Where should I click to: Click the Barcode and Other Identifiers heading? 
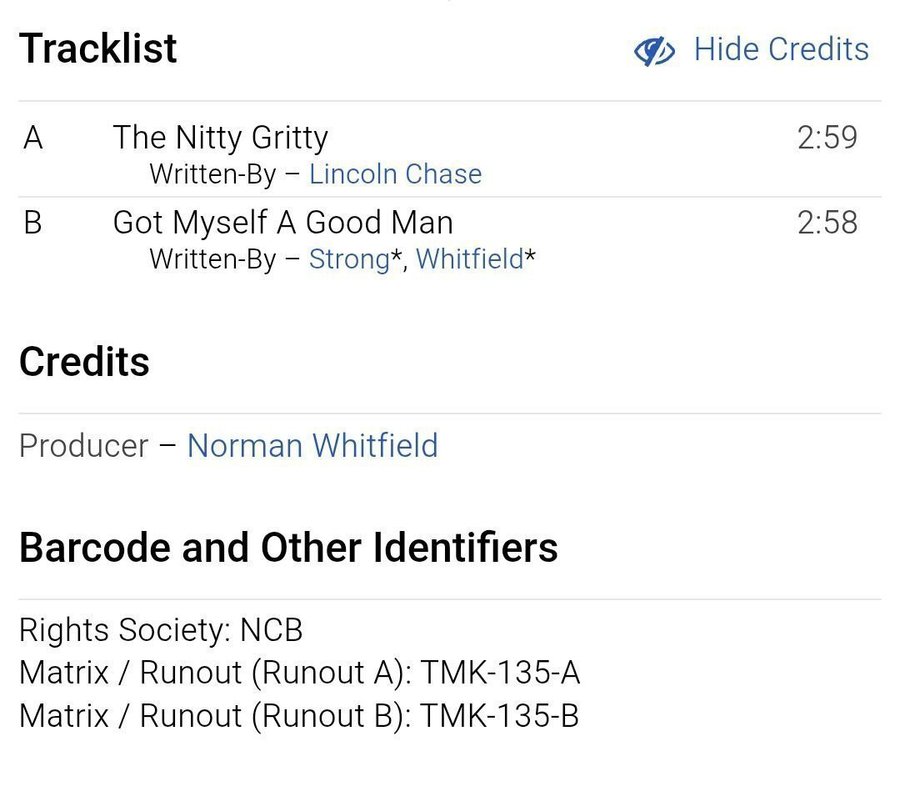coord(288,548)
